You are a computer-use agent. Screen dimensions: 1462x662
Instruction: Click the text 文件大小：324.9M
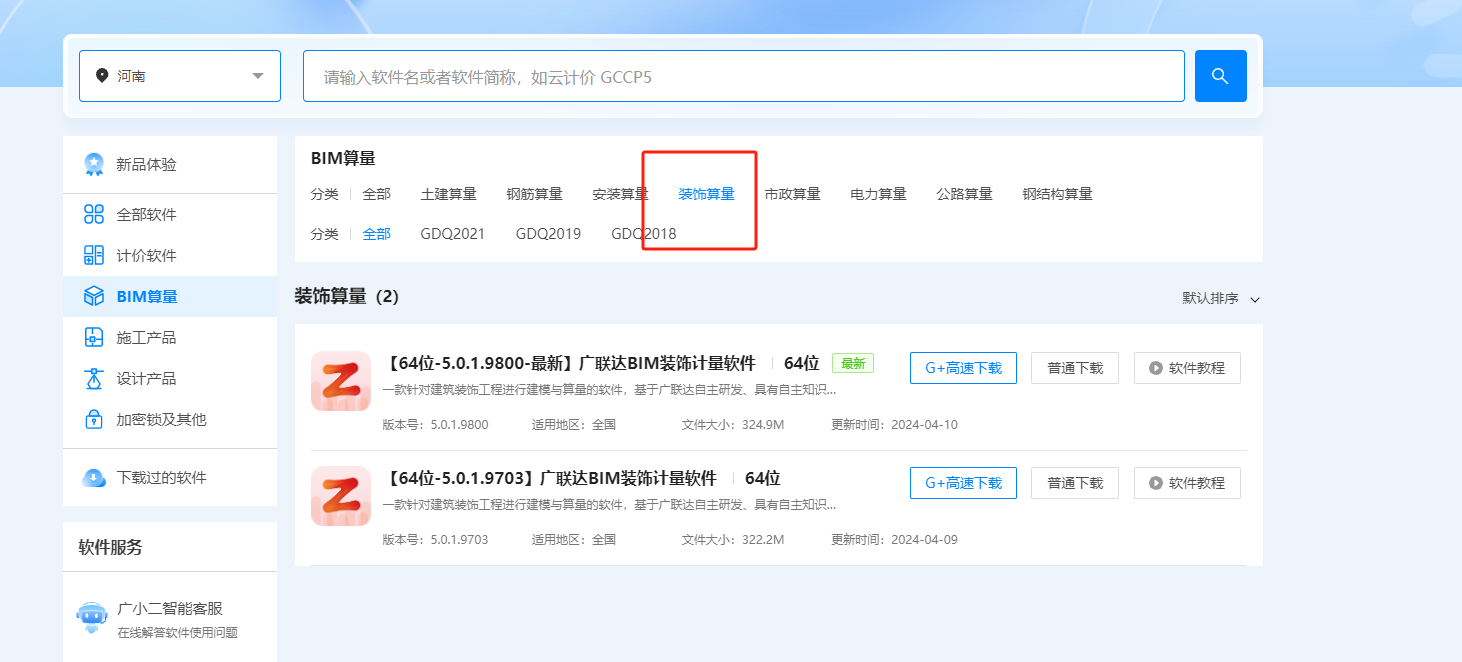(x=733, y=424)
